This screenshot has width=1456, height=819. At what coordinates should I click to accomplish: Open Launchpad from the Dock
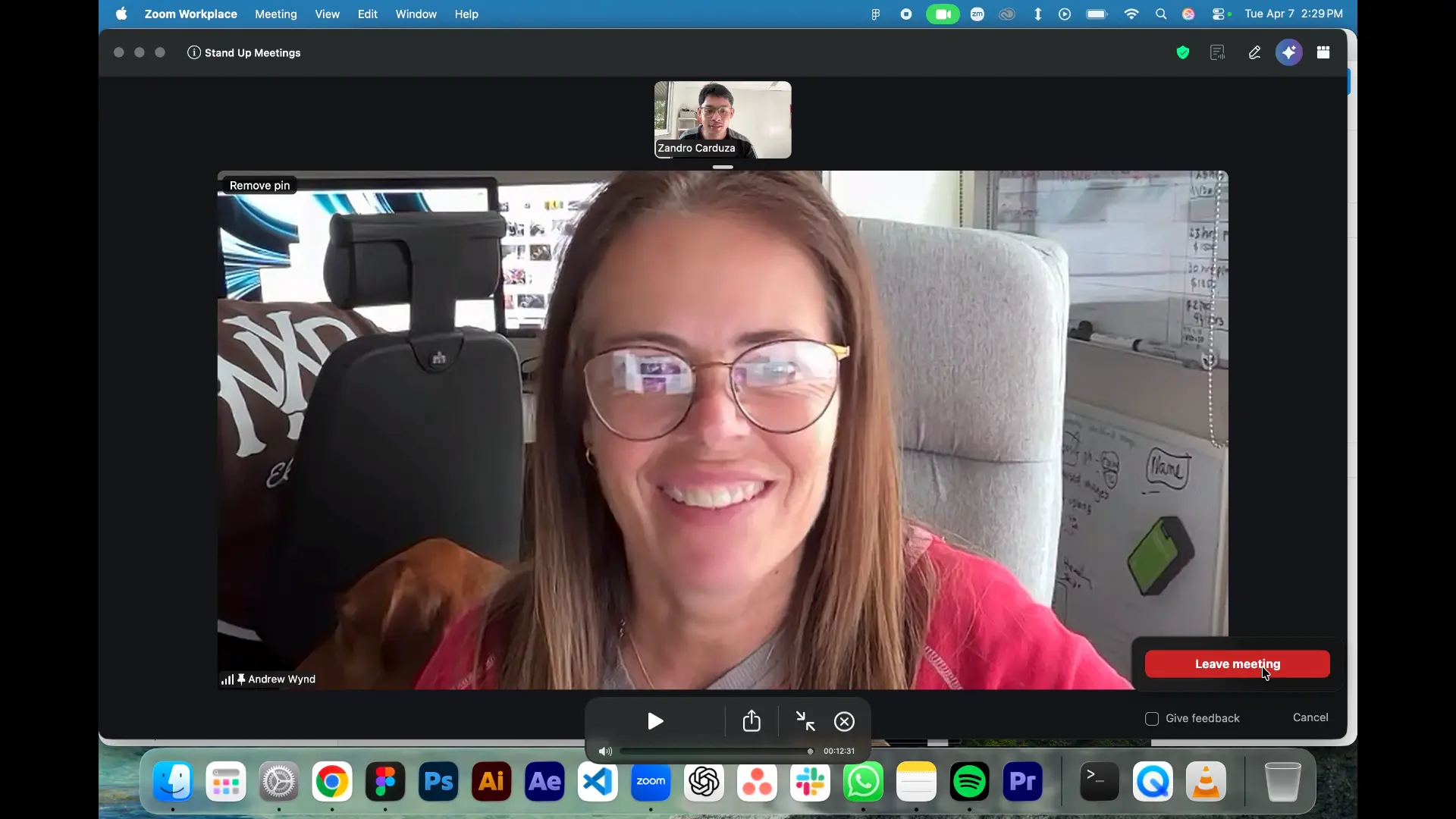[226, 782]
